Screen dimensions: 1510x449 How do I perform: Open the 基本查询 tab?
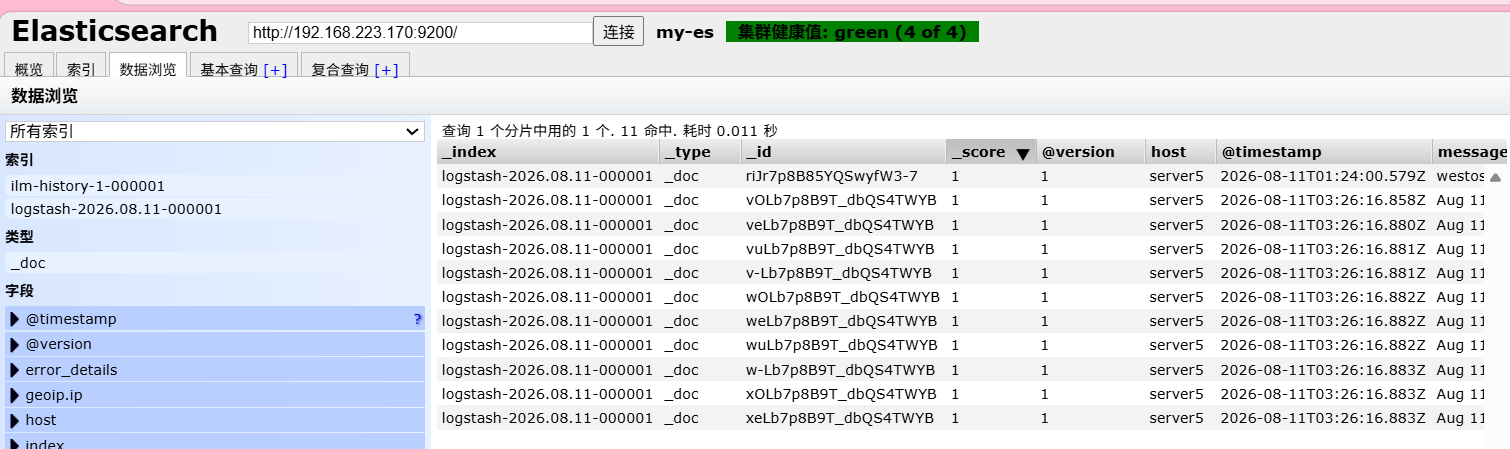coord(229,70)
